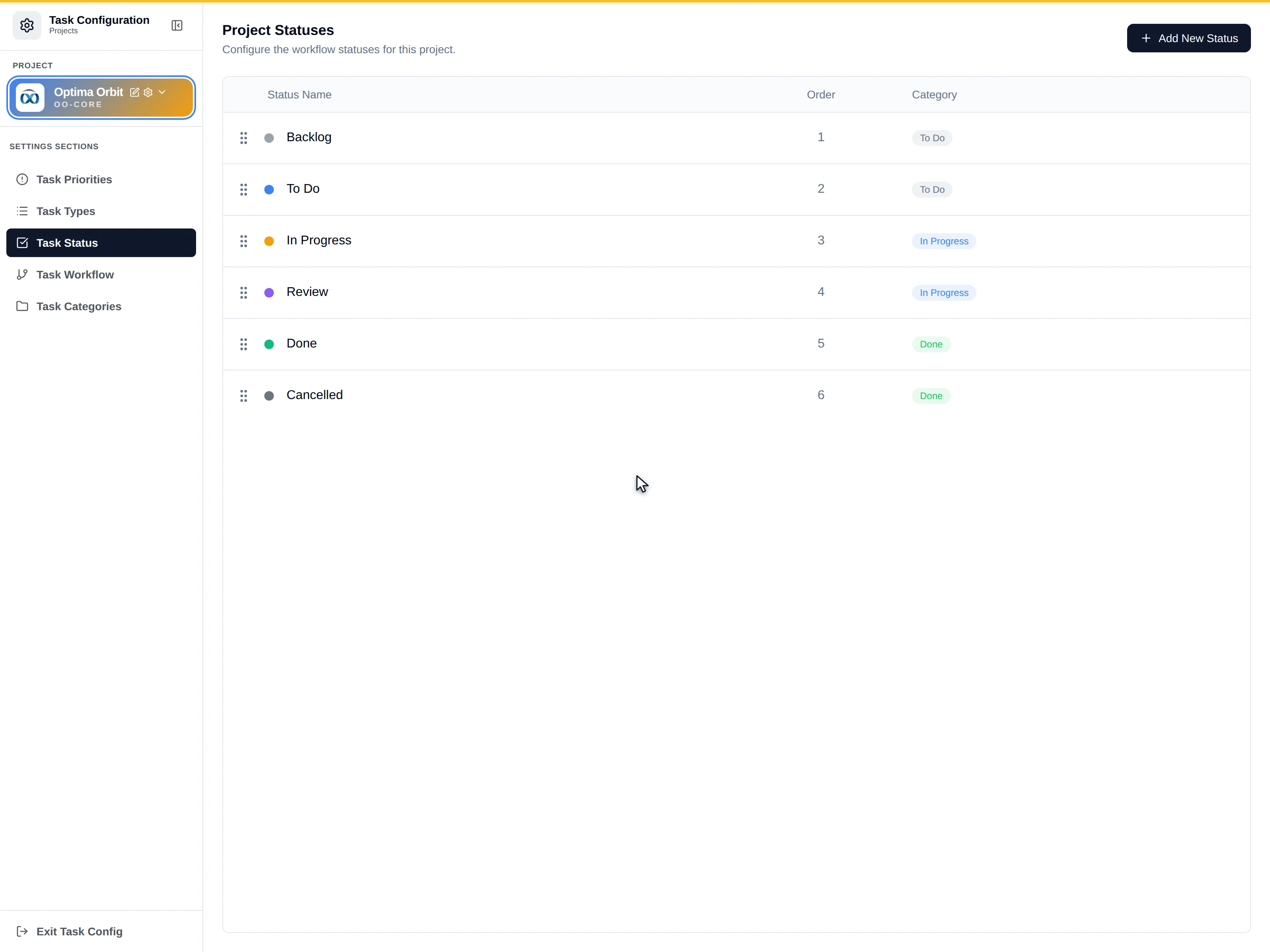Select the Cancelled status name
This screenshot has height=952, width=1270.
click(x=315, y=395)
